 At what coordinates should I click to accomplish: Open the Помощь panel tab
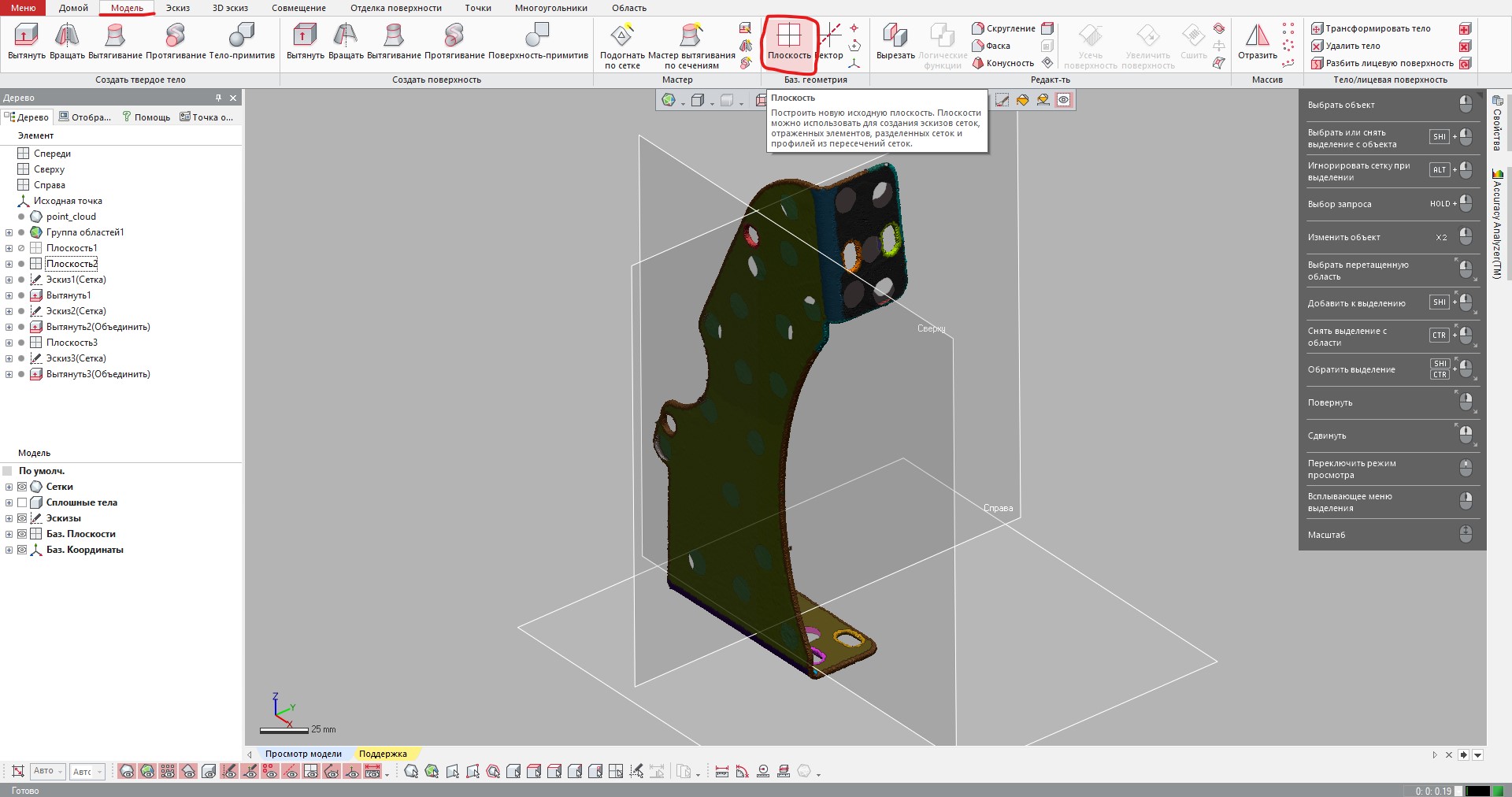click(x=146, y=117)
